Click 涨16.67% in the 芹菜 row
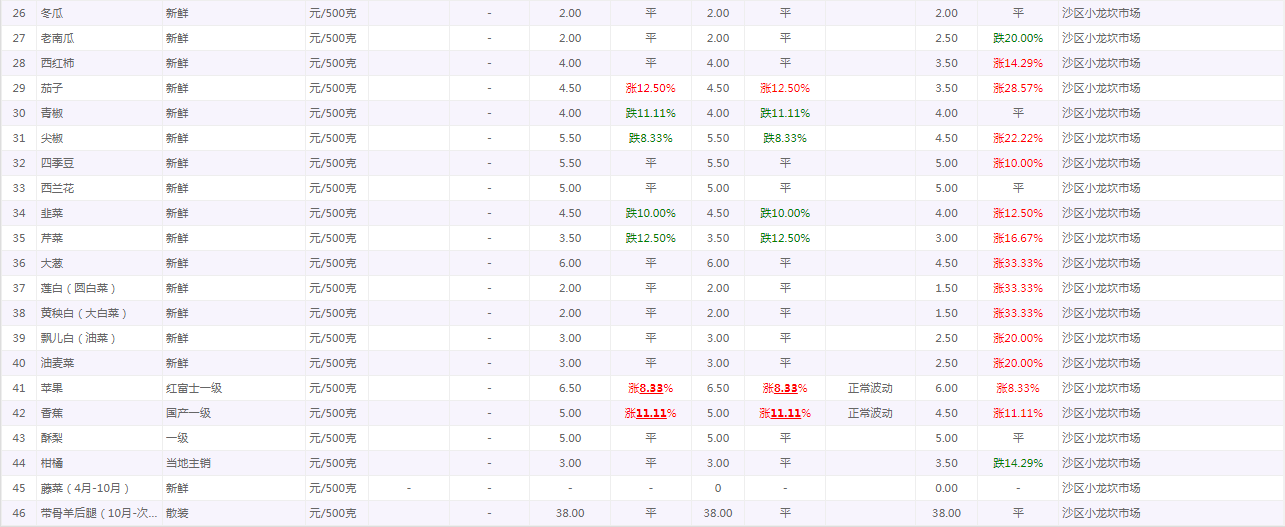The image size is (1285, 527). [1017, 238]
